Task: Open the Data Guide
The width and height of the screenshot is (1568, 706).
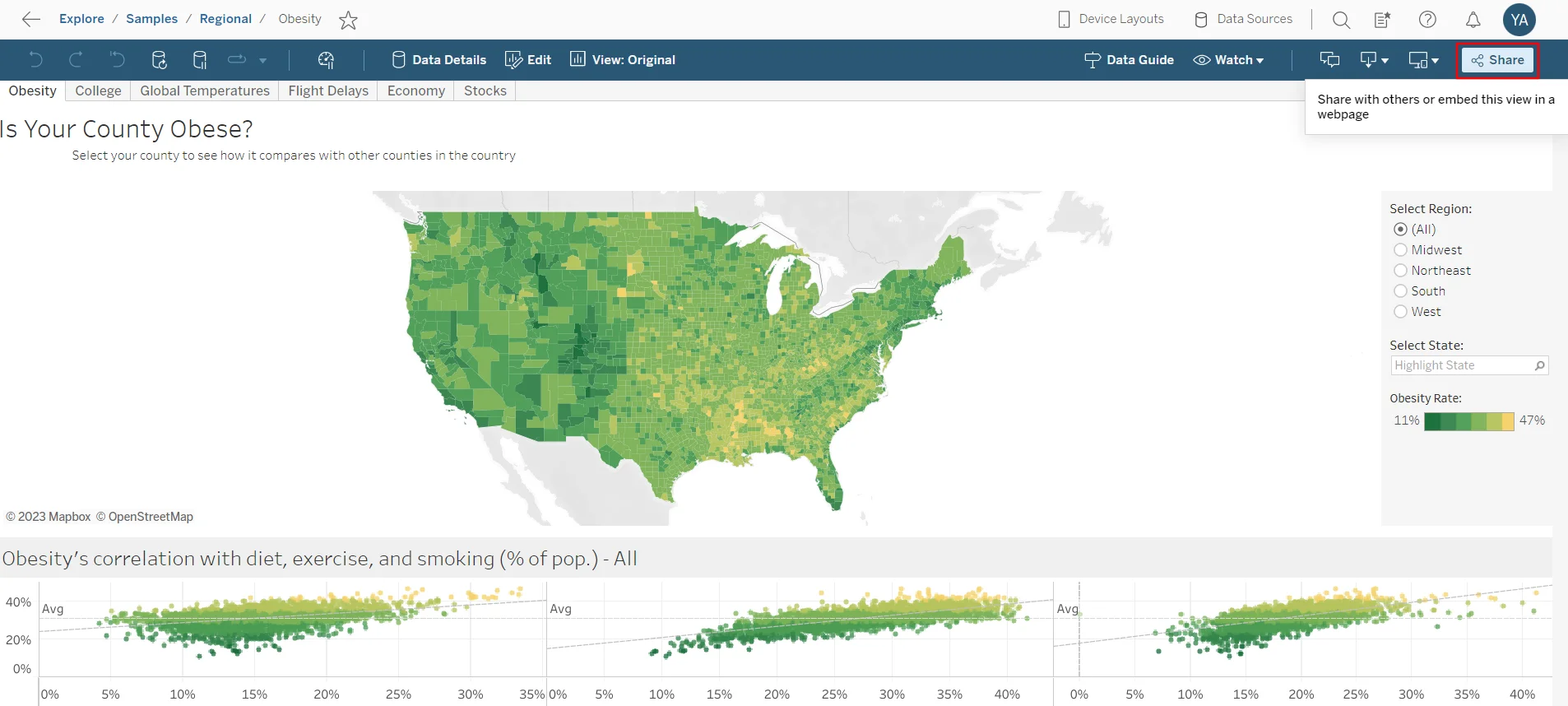Action: coord(1129,59)
